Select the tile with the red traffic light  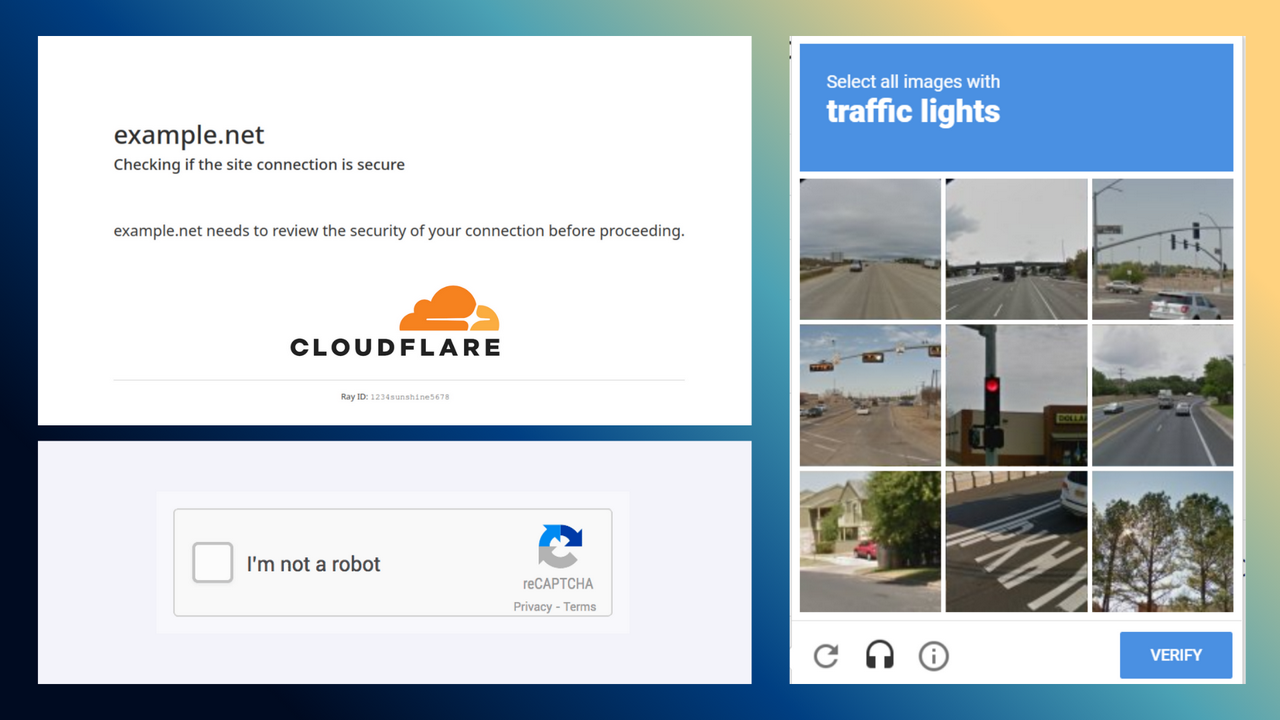1016,395
